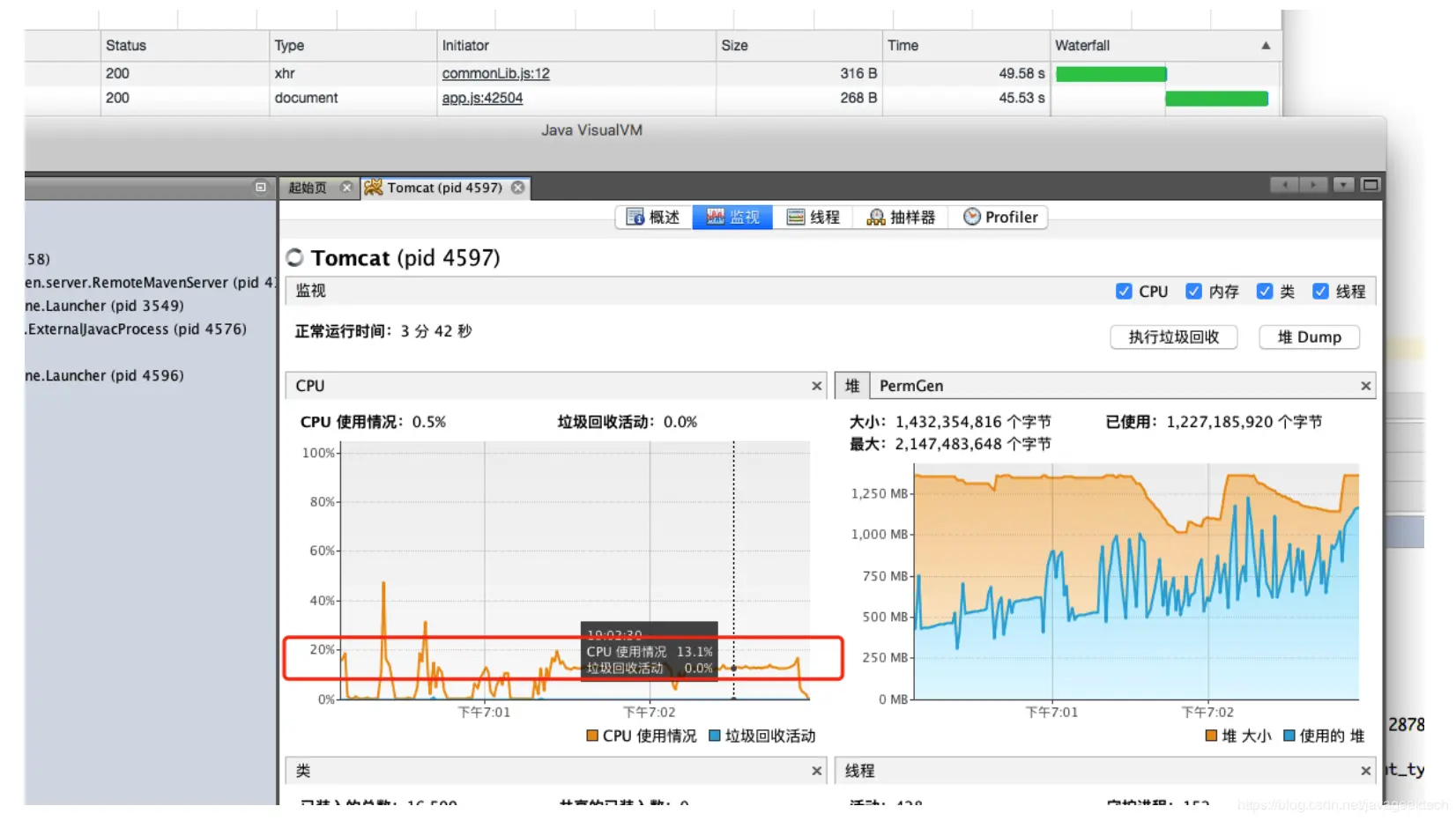The image size is (1456, 821).
Task: Sort network table by Size column
Action: tap(799, 46)
